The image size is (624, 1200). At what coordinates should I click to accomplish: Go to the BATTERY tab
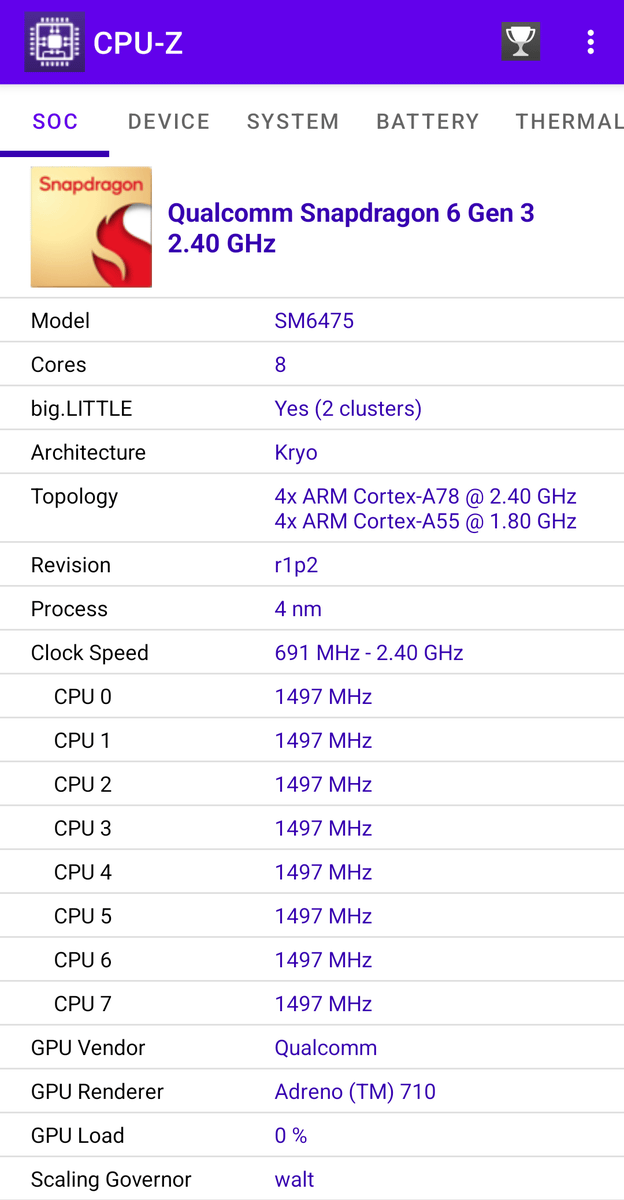tap(427, 121)
